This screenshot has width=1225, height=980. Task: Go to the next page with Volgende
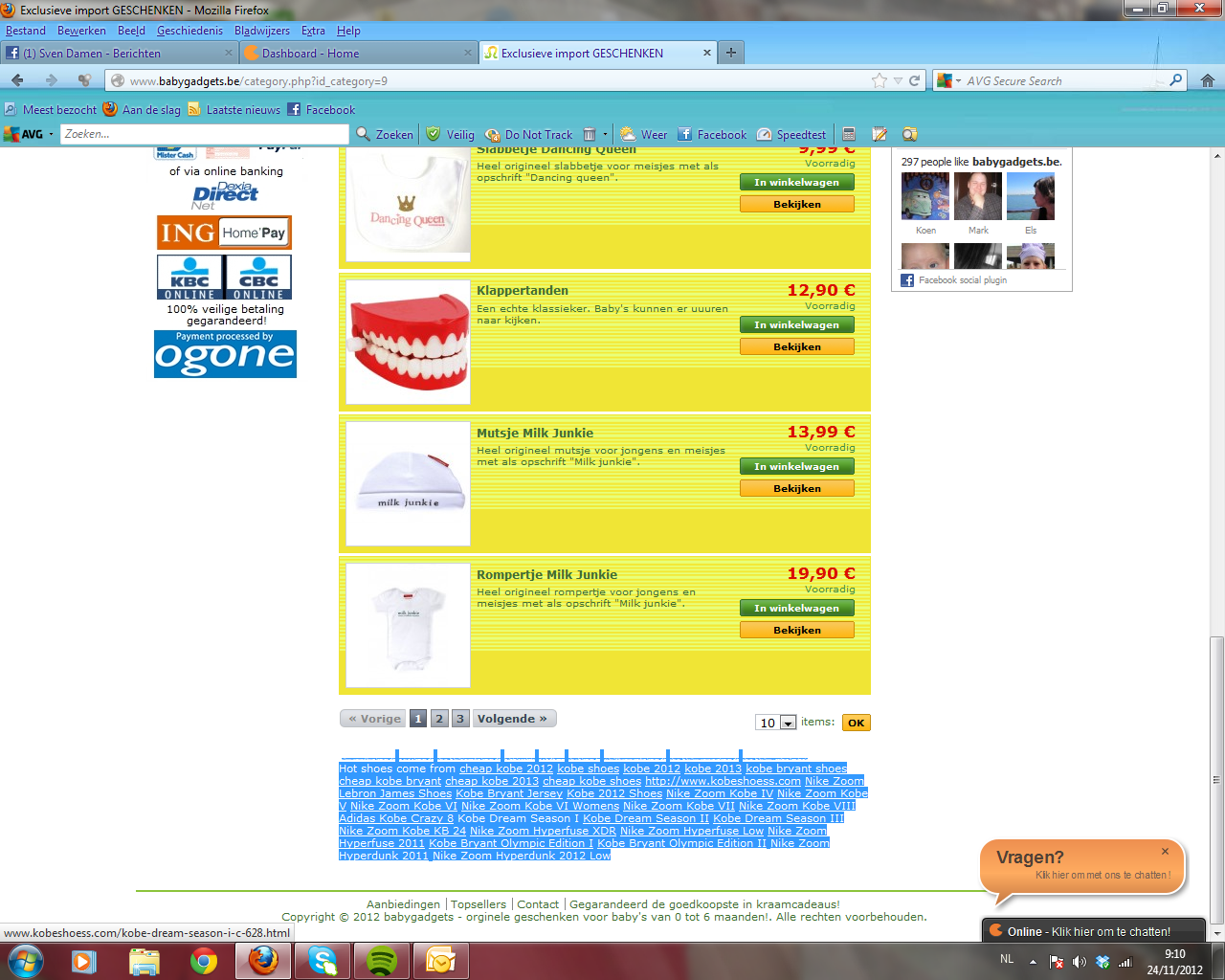point(513,719)
